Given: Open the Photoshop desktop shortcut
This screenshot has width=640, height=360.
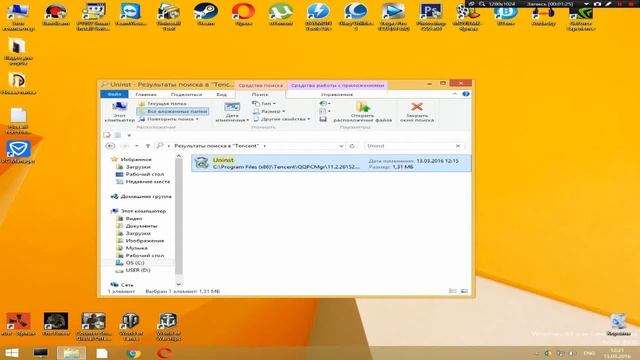Looking at the screenshot, I should [431, 16].
